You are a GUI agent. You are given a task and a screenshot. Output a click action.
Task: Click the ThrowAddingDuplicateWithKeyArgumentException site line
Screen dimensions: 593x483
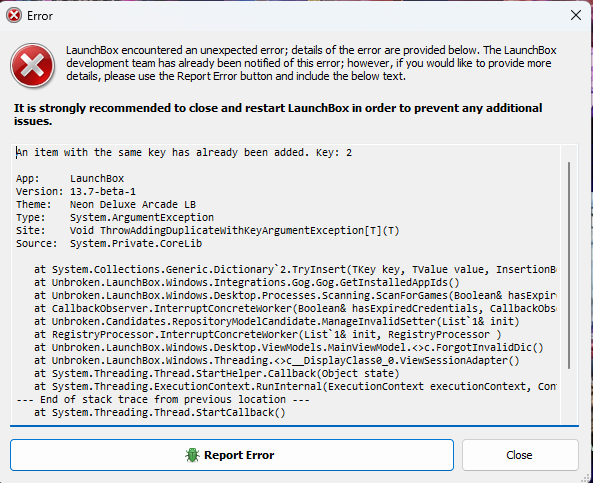pos(208,231)
